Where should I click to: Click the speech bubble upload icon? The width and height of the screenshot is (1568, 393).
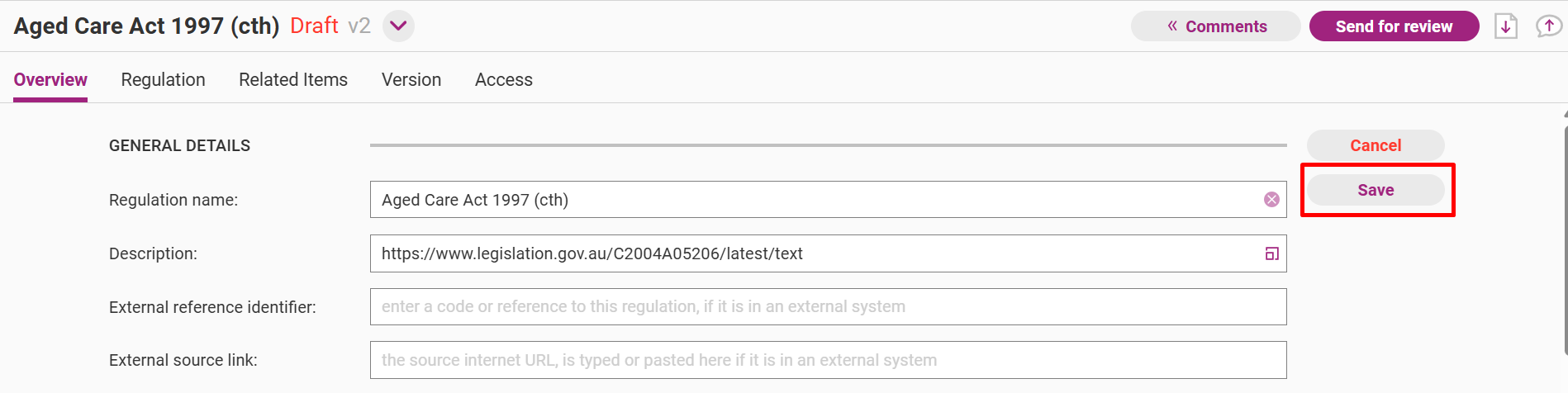1548,26
